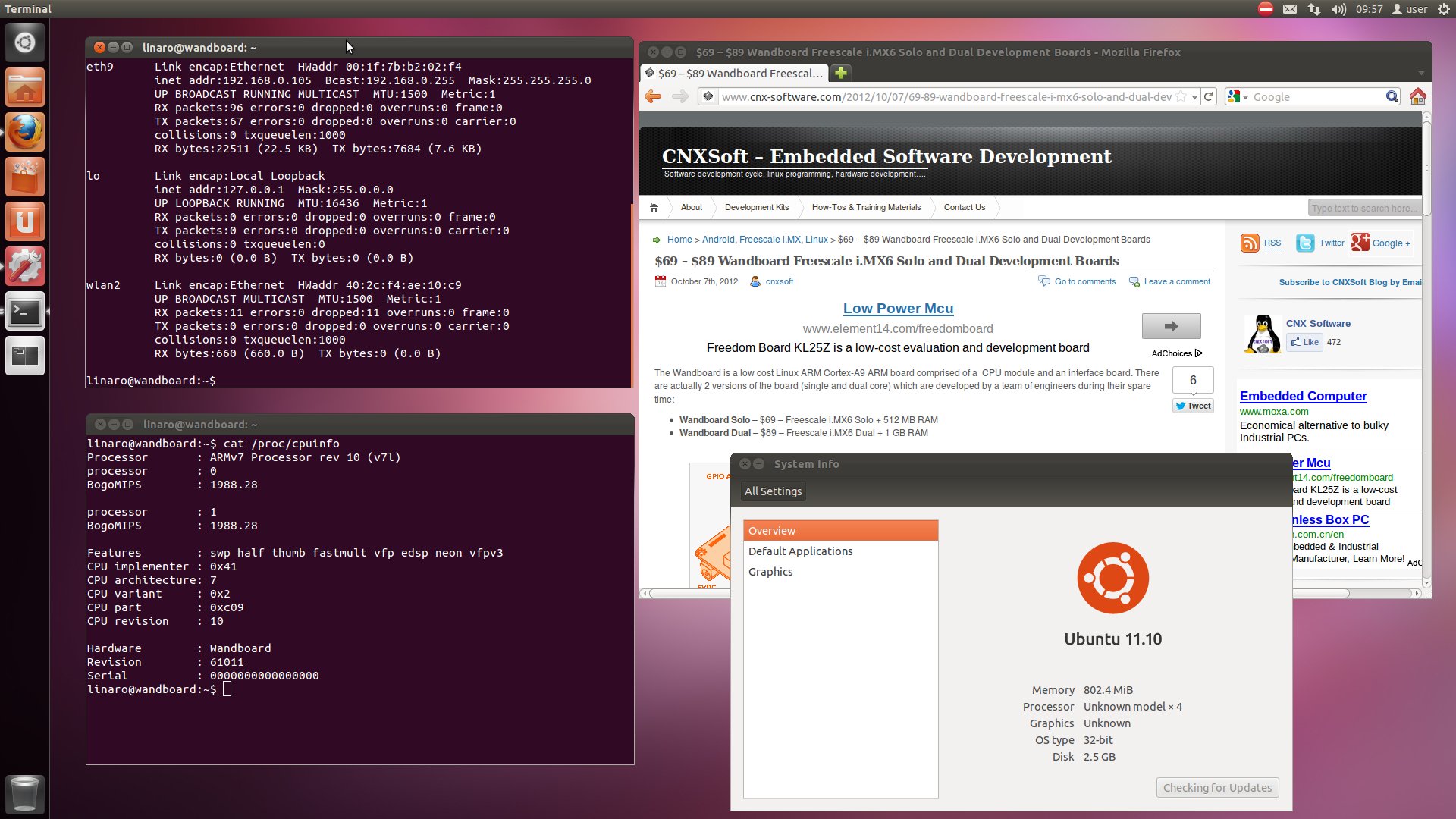This screenshot has height=819, width=1456.
Task: Click Home breadcrumb link
Action: [679, 239]
